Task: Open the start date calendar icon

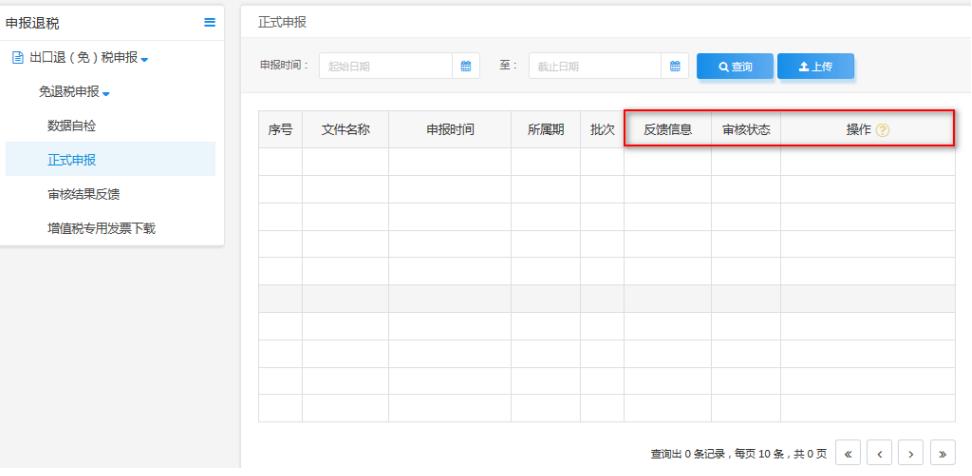Action: click(465, 67)
